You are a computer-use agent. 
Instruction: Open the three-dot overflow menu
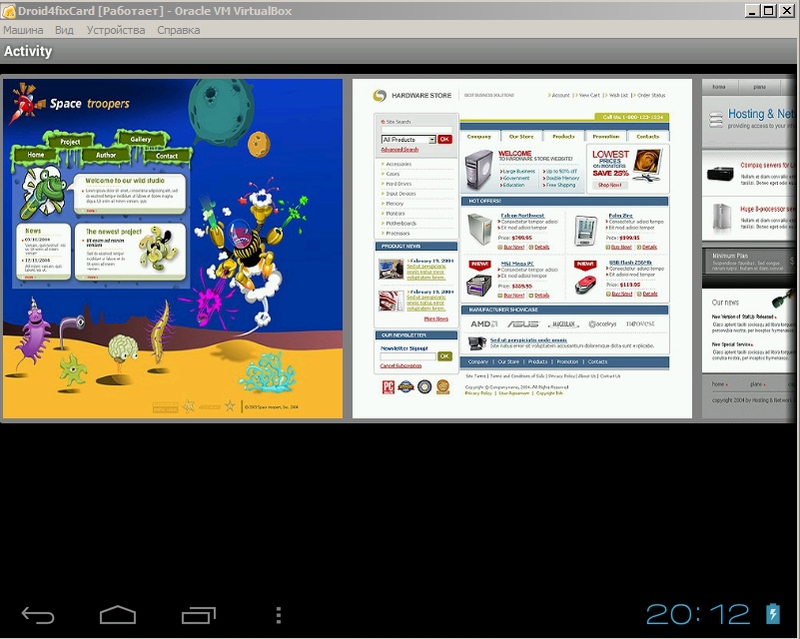click(x=279, y=615)
